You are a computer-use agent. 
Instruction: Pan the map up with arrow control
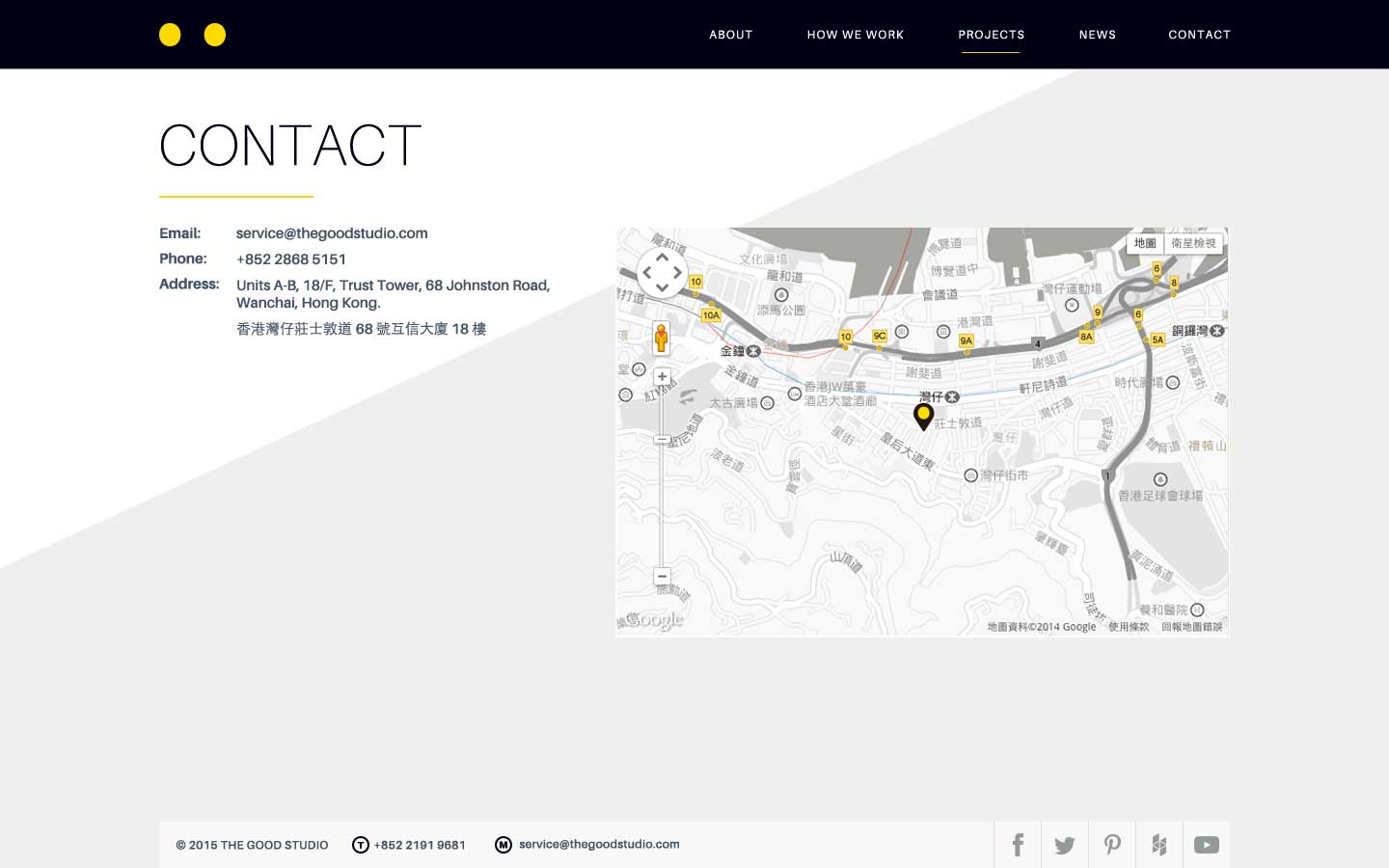click(662, 258)
